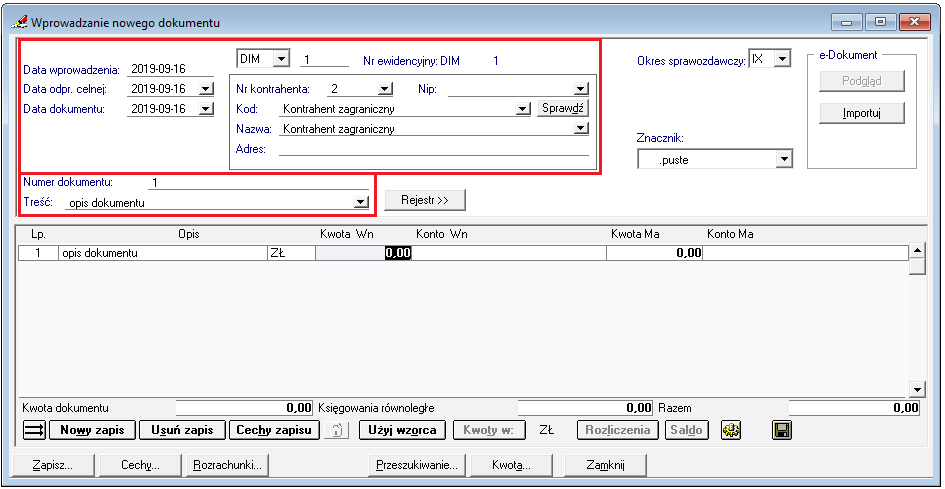
Task: Click the Rozrachunki... button
Action: (228, 465)
